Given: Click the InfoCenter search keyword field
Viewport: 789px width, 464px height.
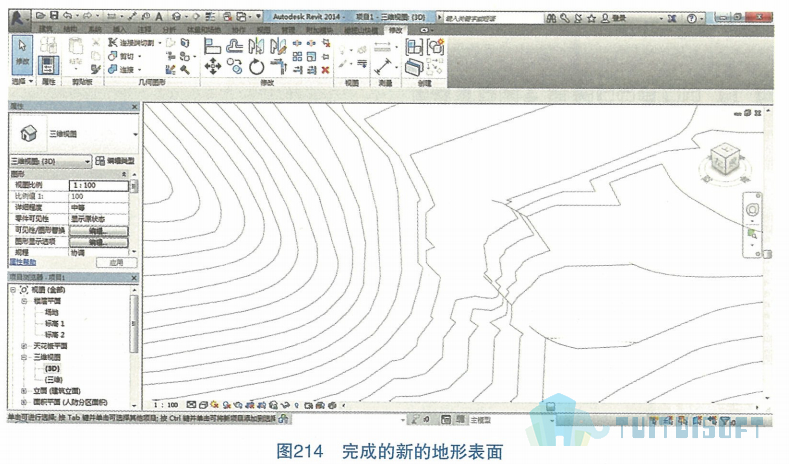Looking at the screenshot, I should [x=493, y=18].
